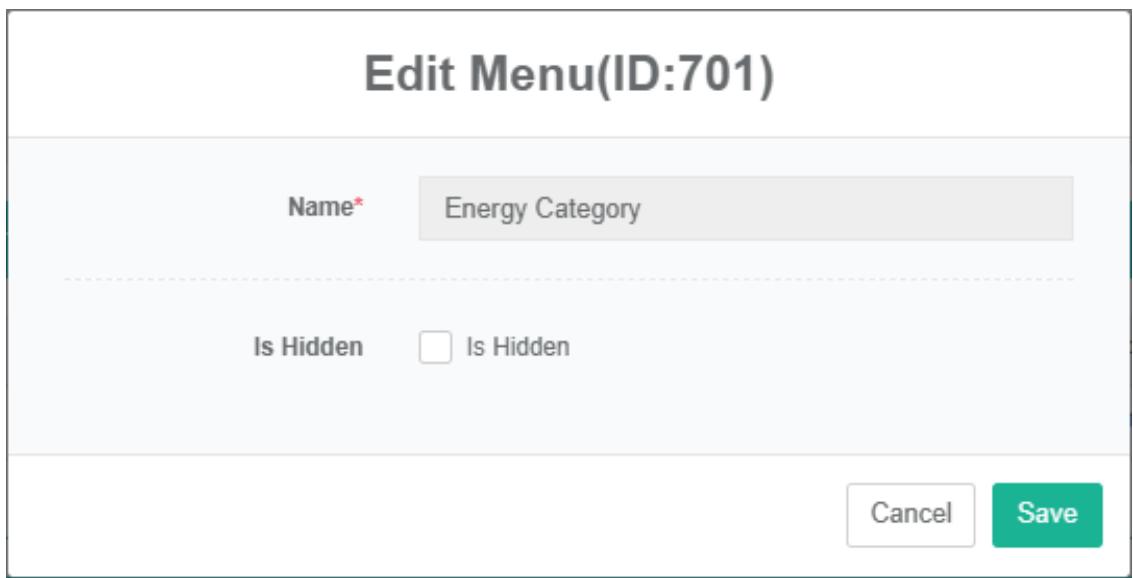1133x578 pixels.
Task: Select the 'Energy Category' text in the Name field
Action: coord(542,209)
